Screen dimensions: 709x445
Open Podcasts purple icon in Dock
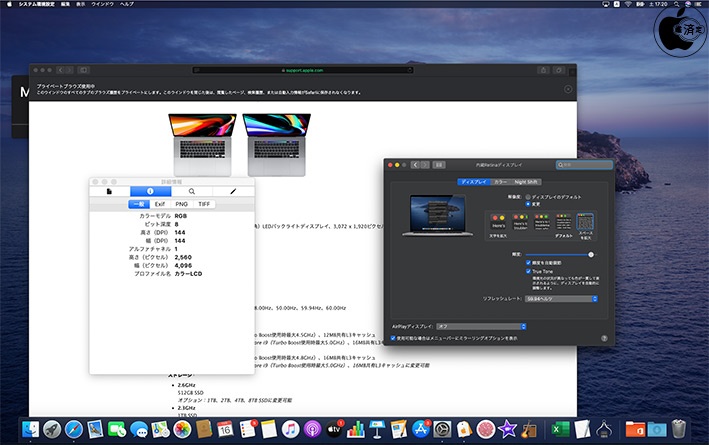[x=312, y=429]
